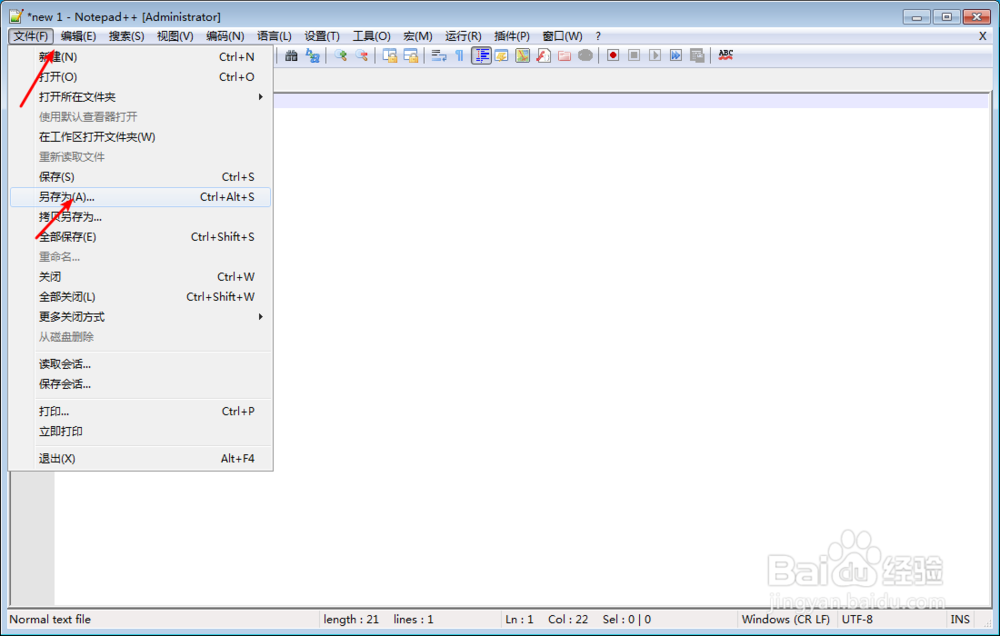Viewport: 1000px width, 636px height.
Task: Open the Document Map icon
Action: click(x=522, y=55)
